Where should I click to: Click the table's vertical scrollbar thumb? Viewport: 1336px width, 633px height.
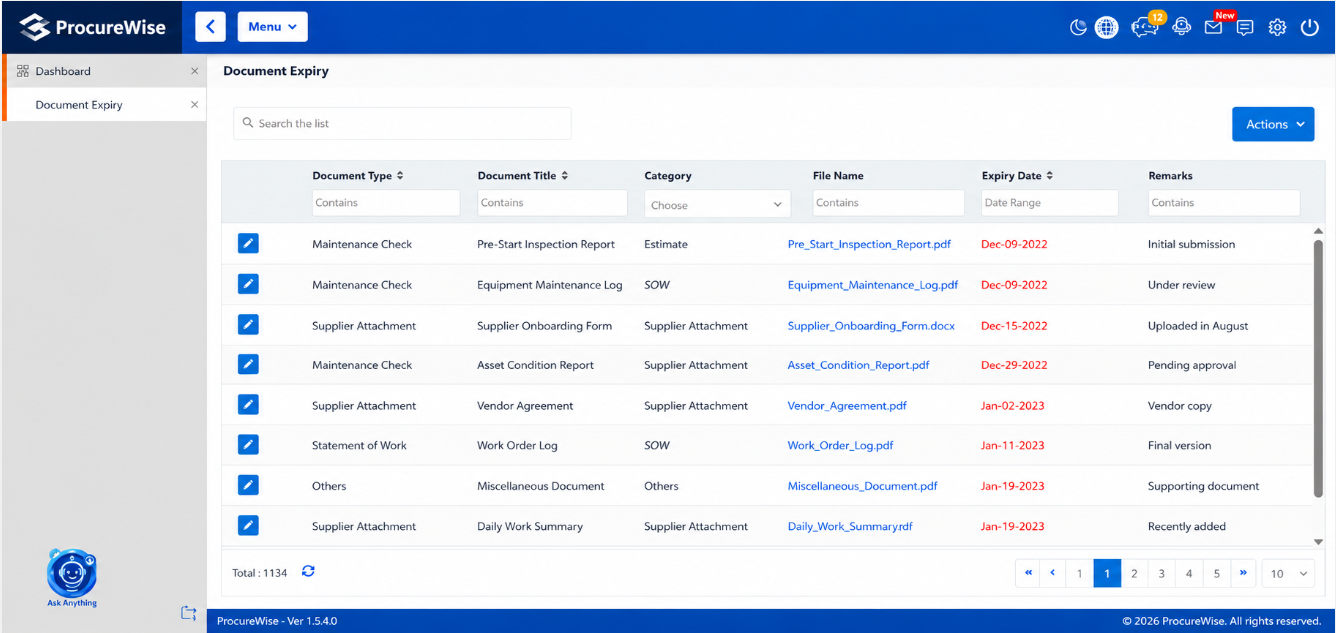[1318, 368]
